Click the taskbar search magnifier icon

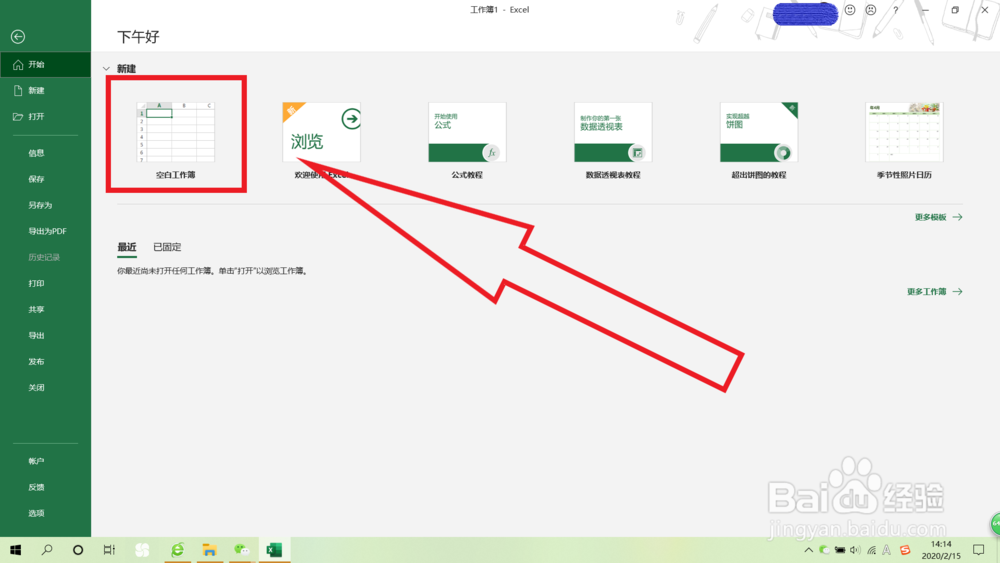coord(47,550)
